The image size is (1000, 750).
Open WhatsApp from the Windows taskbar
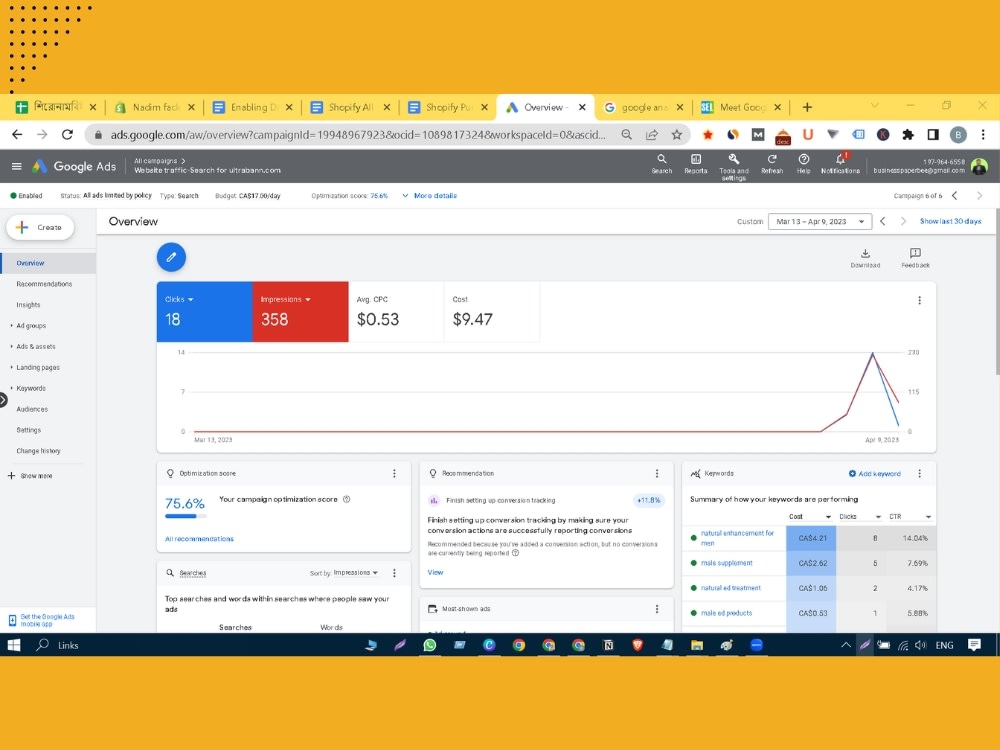[x=430, y=645]
